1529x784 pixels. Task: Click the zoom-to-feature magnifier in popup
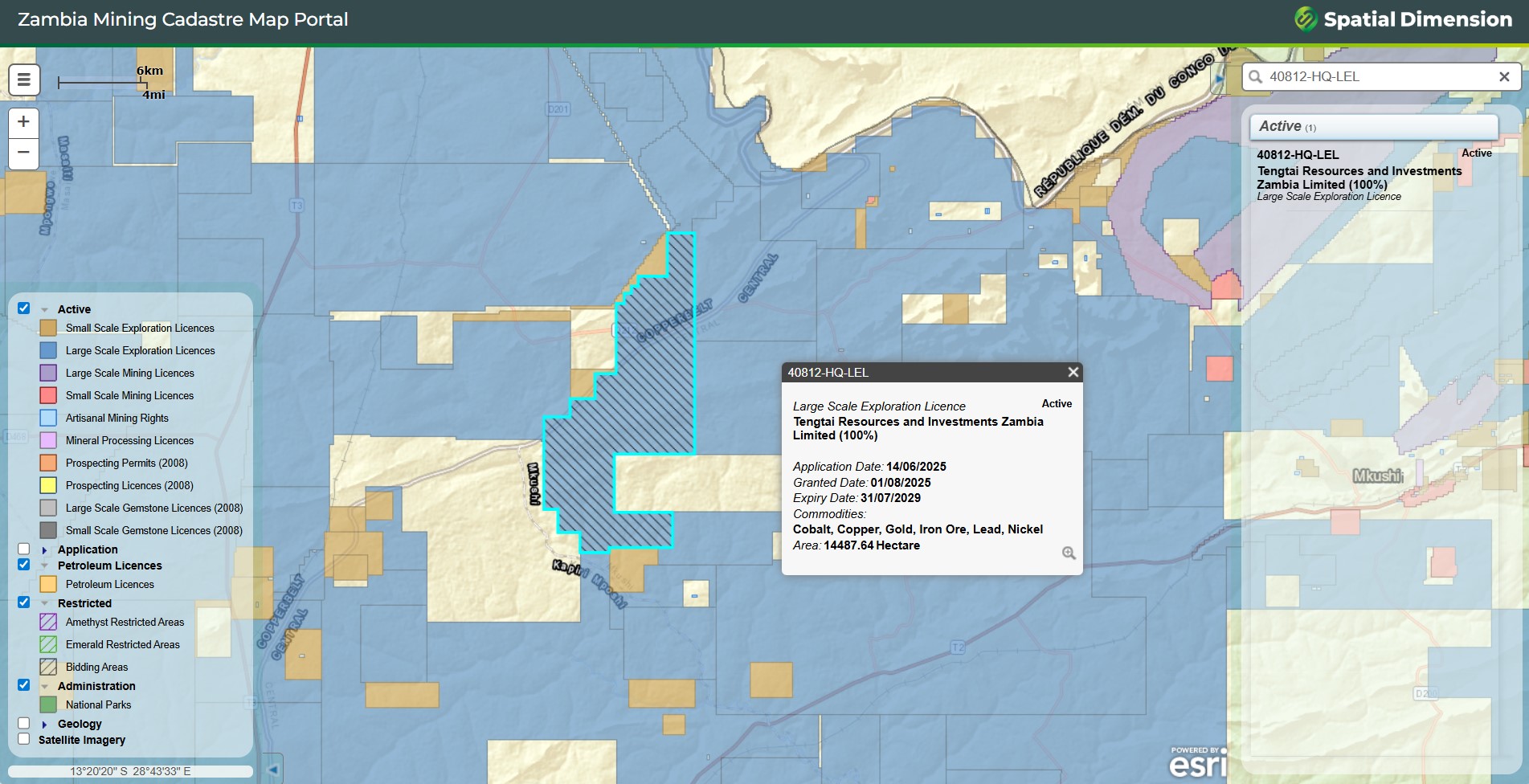click(1069, 553)
